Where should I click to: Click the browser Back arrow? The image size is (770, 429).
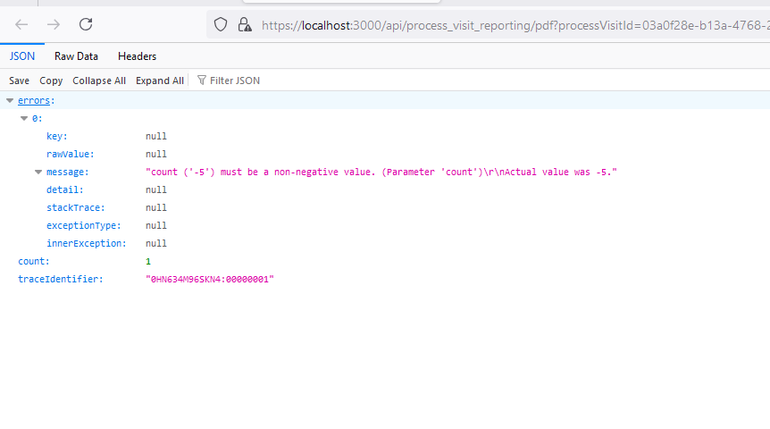[x=21, y=24]
